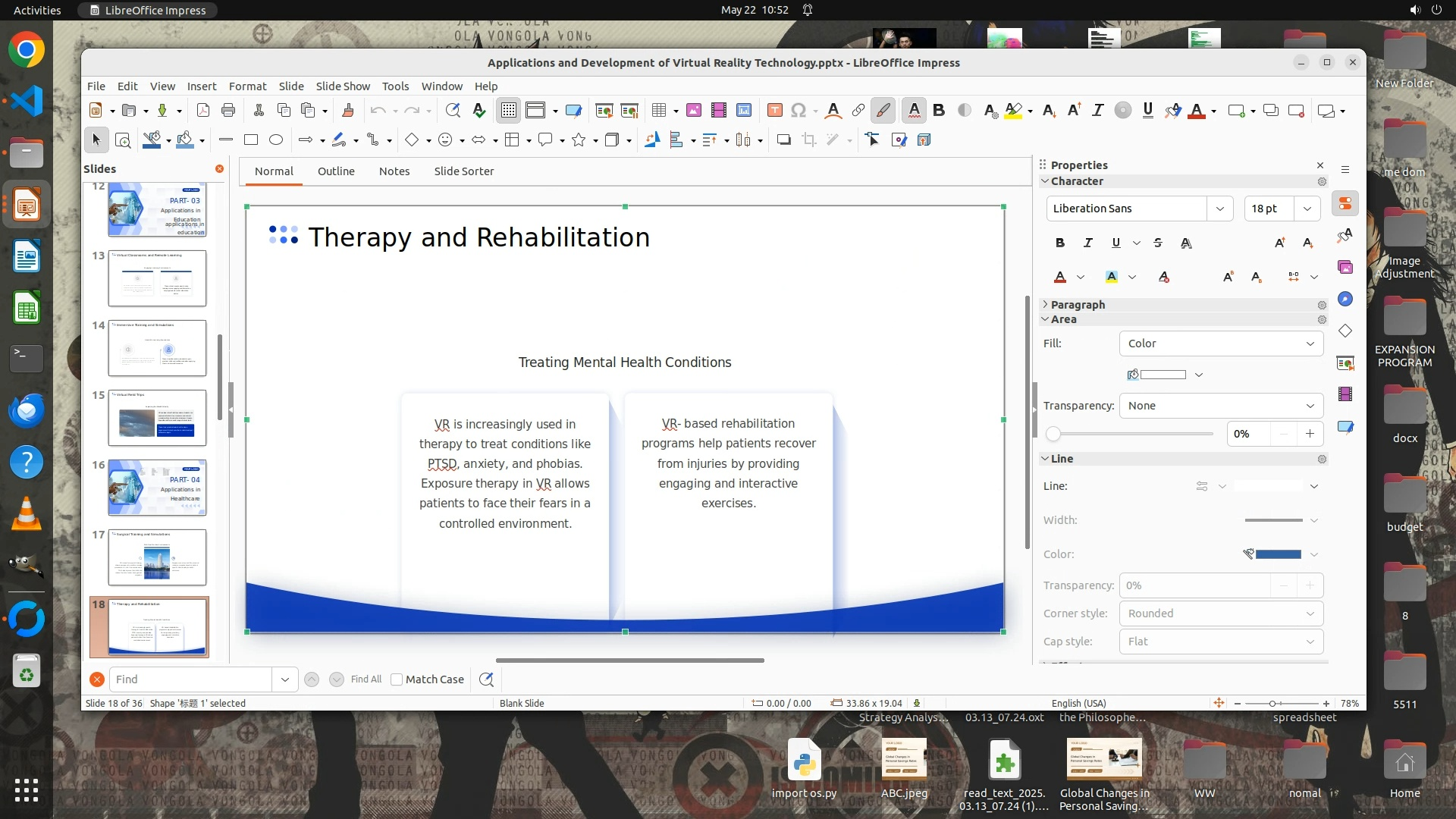The height and width of the screenshot is (819, 1456).
Task: Click the Insert Text Box icon
Action: tap(774, 111)
